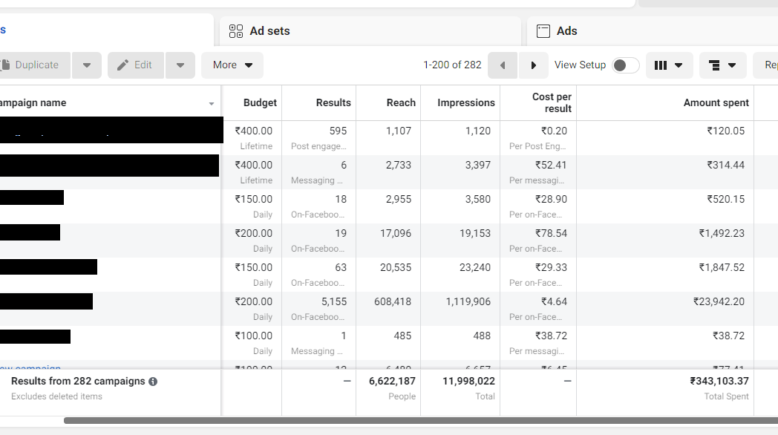Click the ₹38.72 amount spent cell
This screenshot has height=435, width=778.
(x=728, y=336)
